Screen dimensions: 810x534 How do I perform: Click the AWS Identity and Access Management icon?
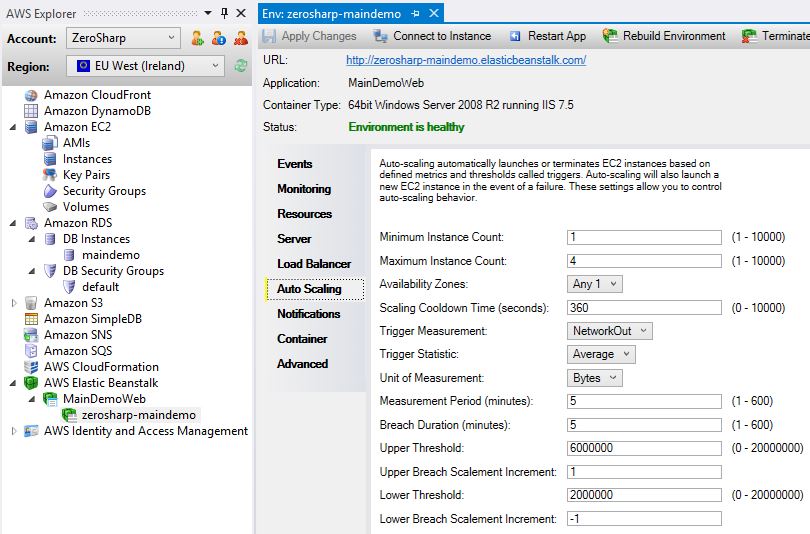click(31, 431)
